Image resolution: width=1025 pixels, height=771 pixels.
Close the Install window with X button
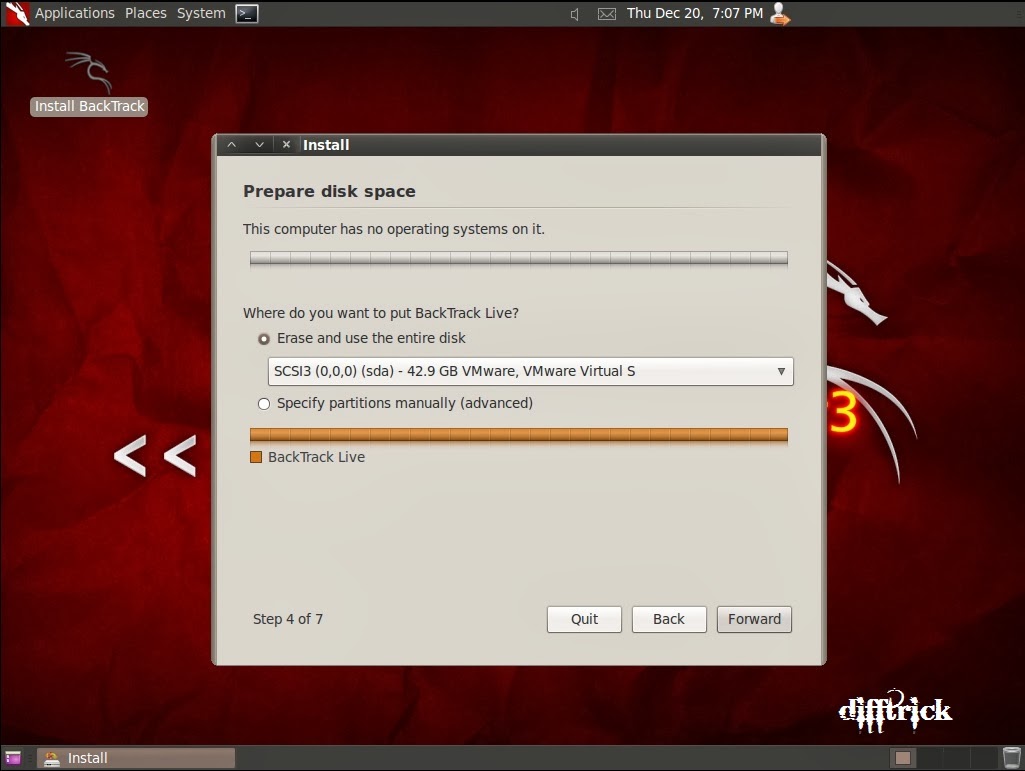tap(286, 145)
